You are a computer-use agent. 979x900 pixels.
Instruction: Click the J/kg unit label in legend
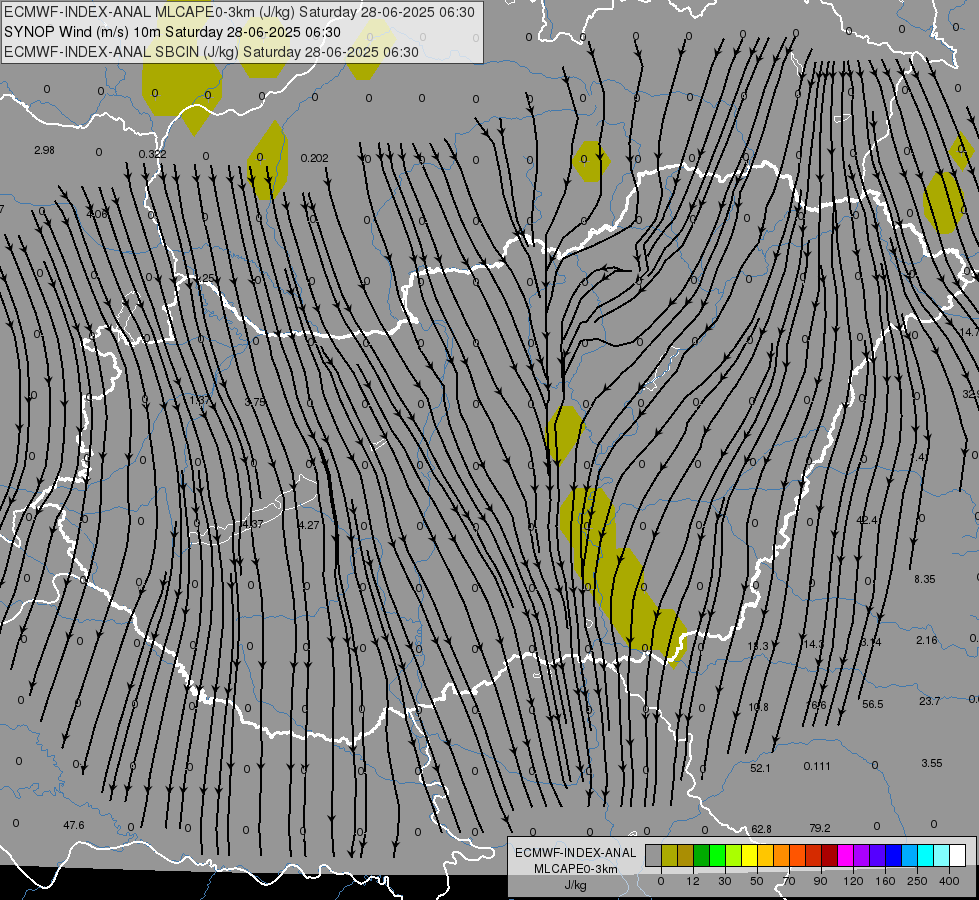(576, 885)
